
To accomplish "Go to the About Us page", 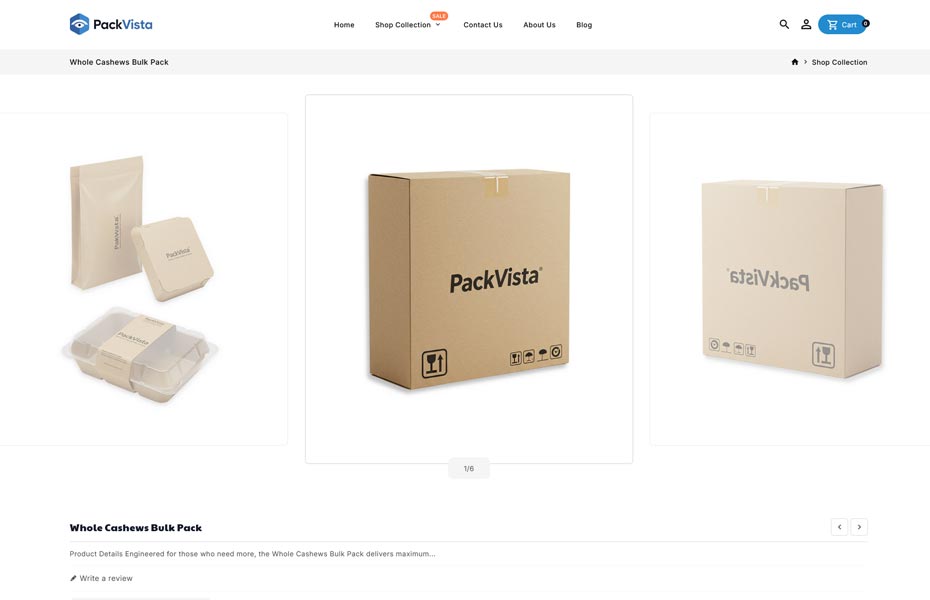I will pyautogui.click(x=539, y=25).
